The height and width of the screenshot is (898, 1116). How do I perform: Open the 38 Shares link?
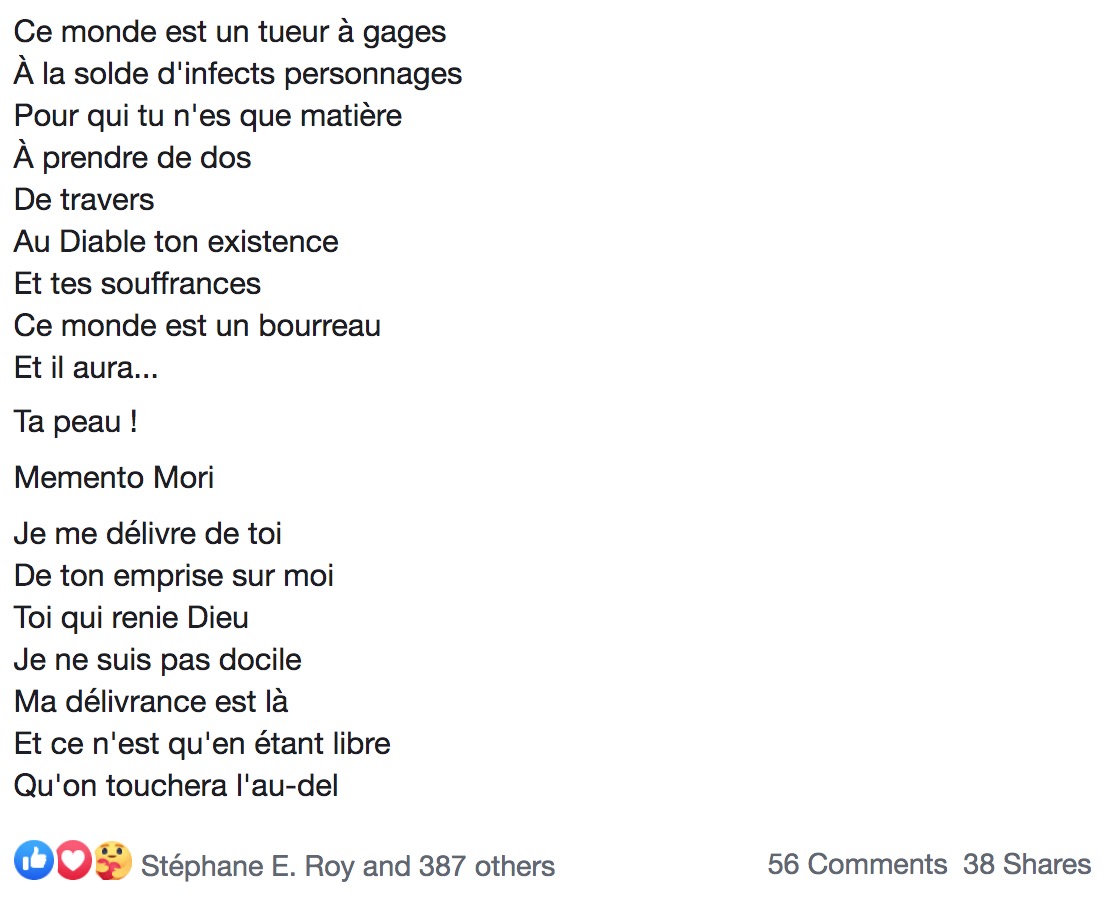tap(1027, 864)
